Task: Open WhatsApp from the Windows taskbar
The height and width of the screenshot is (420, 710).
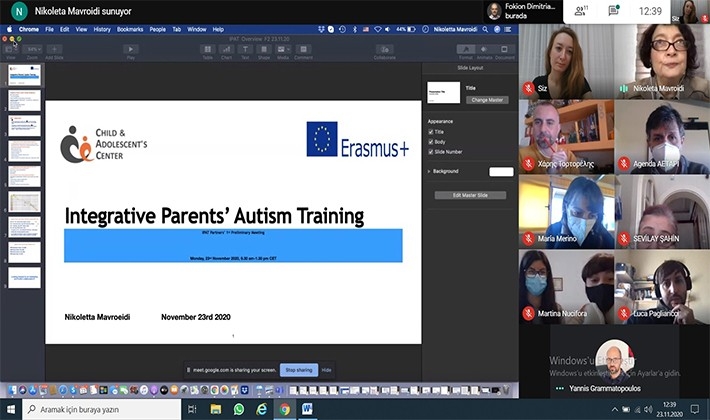Action: (239, 409)
